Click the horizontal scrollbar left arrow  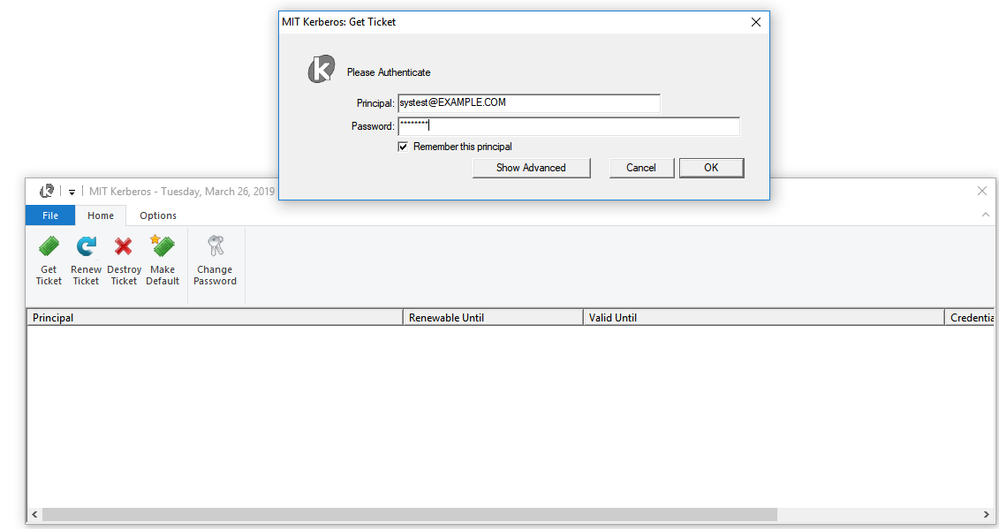tap(34, 514)
